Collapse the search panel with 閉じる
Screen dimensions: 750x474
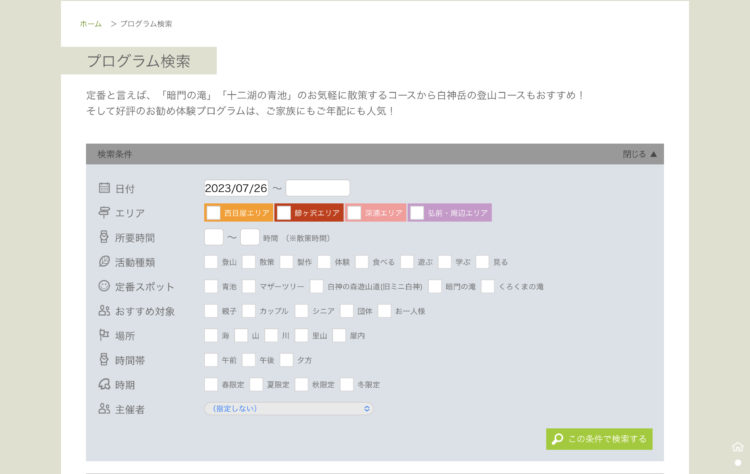tap(640, 154)
